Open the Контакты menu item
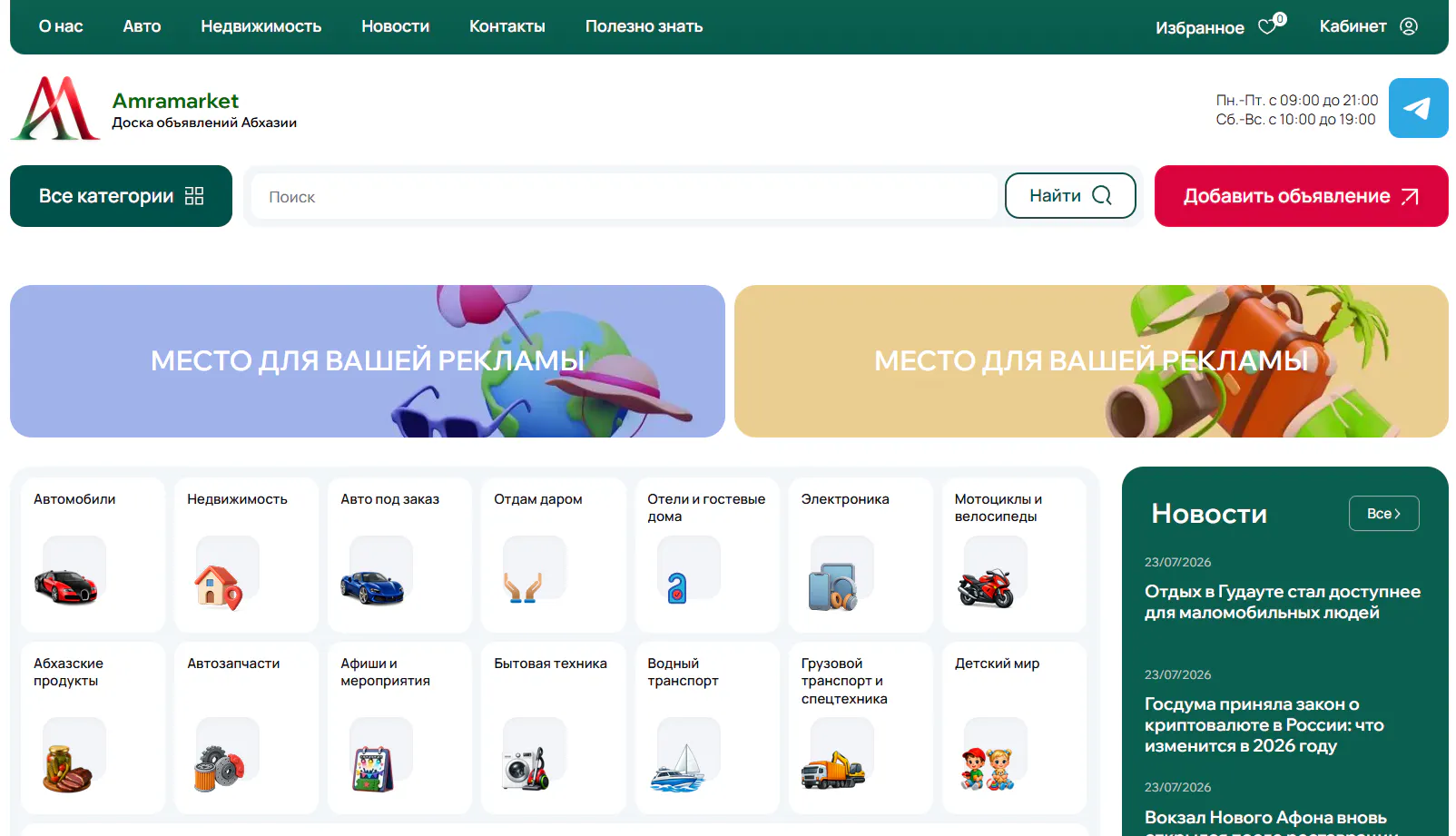This screenshot has height=836, width=1456. pos(507,26)
